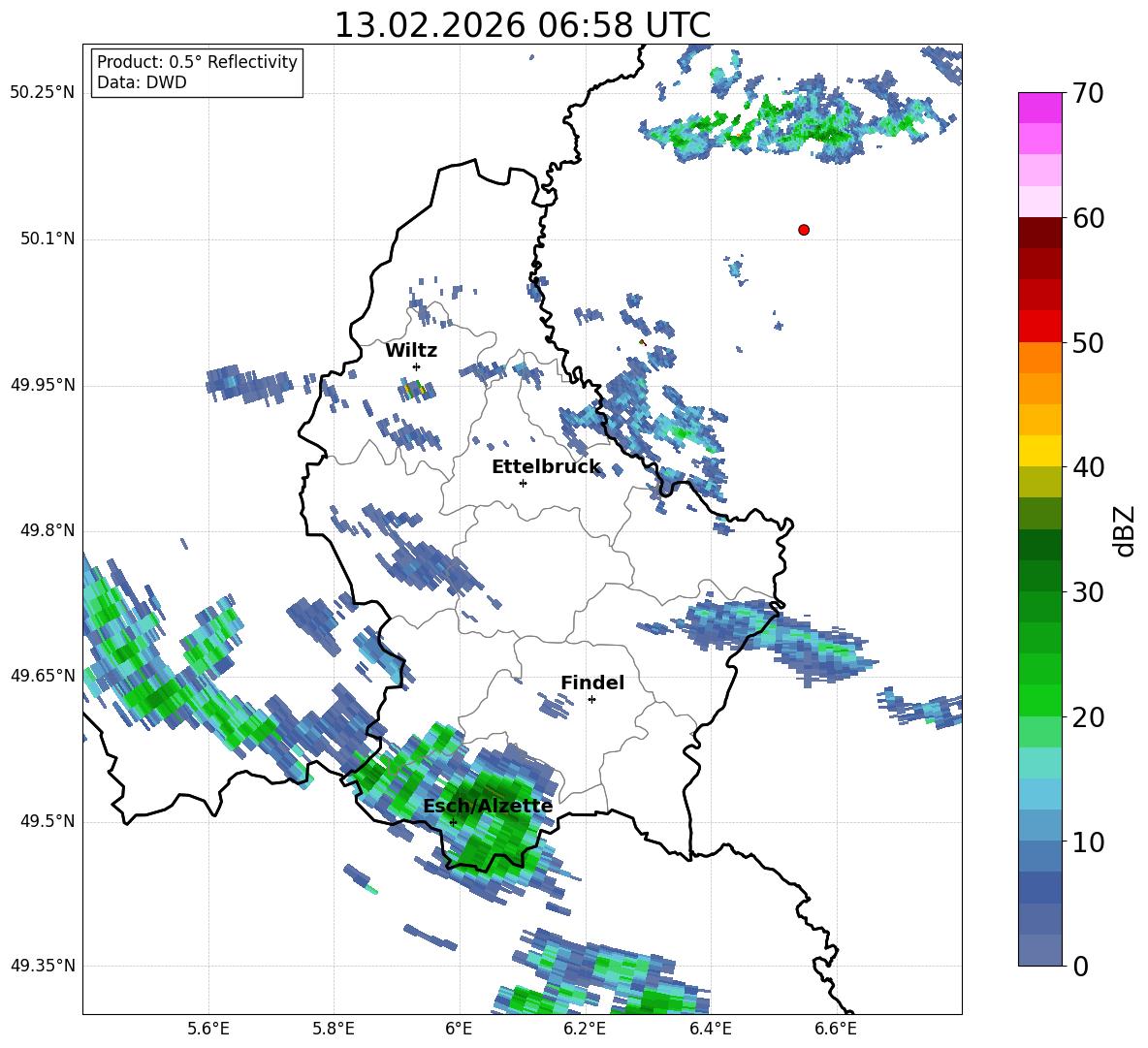Click the 50.1°N latitude label
The width and height of the screenshot is (1148, 1048).
pos(48,239)
